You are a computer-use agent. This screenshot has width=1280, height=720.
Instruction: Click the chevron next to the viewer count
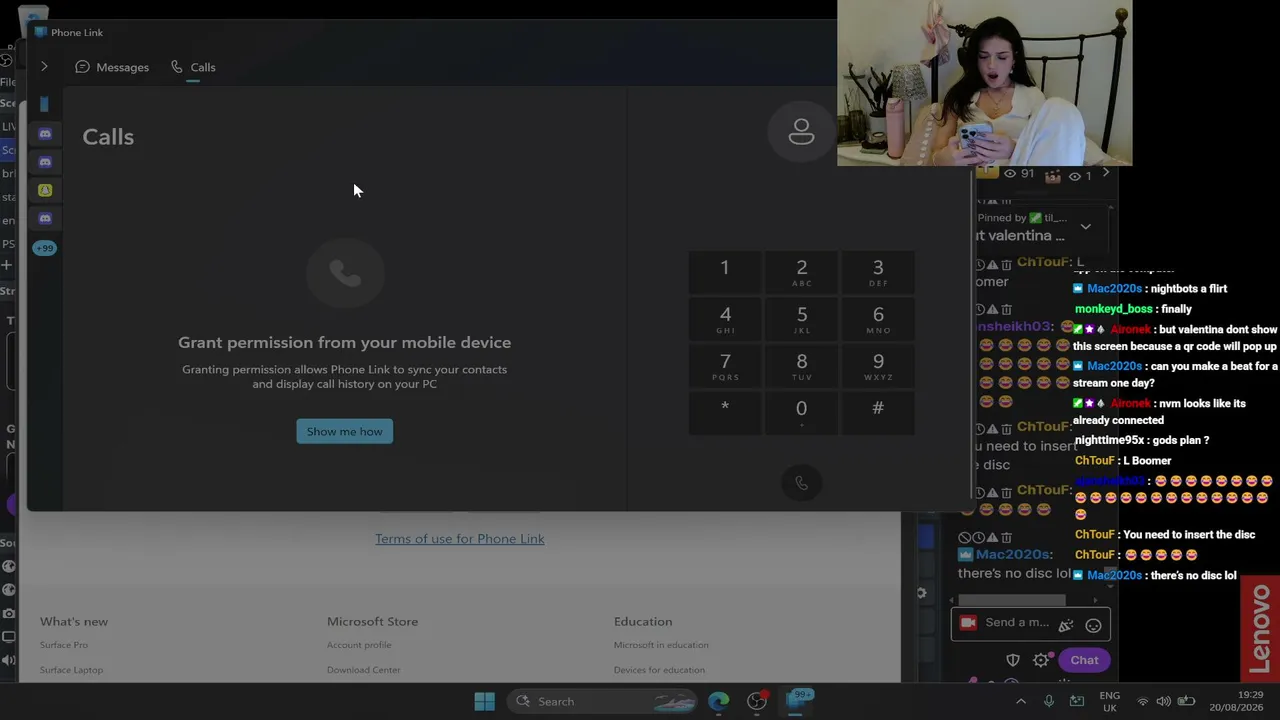[x=1105, y=173]
